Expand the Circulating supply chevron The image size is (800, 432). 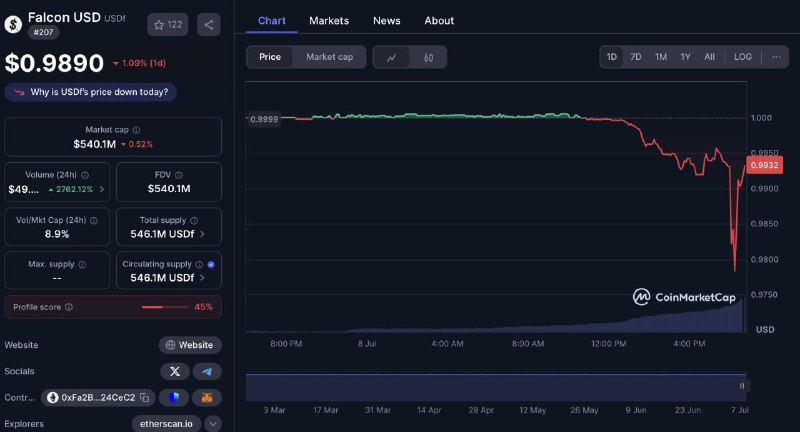(x=203, y=278)
